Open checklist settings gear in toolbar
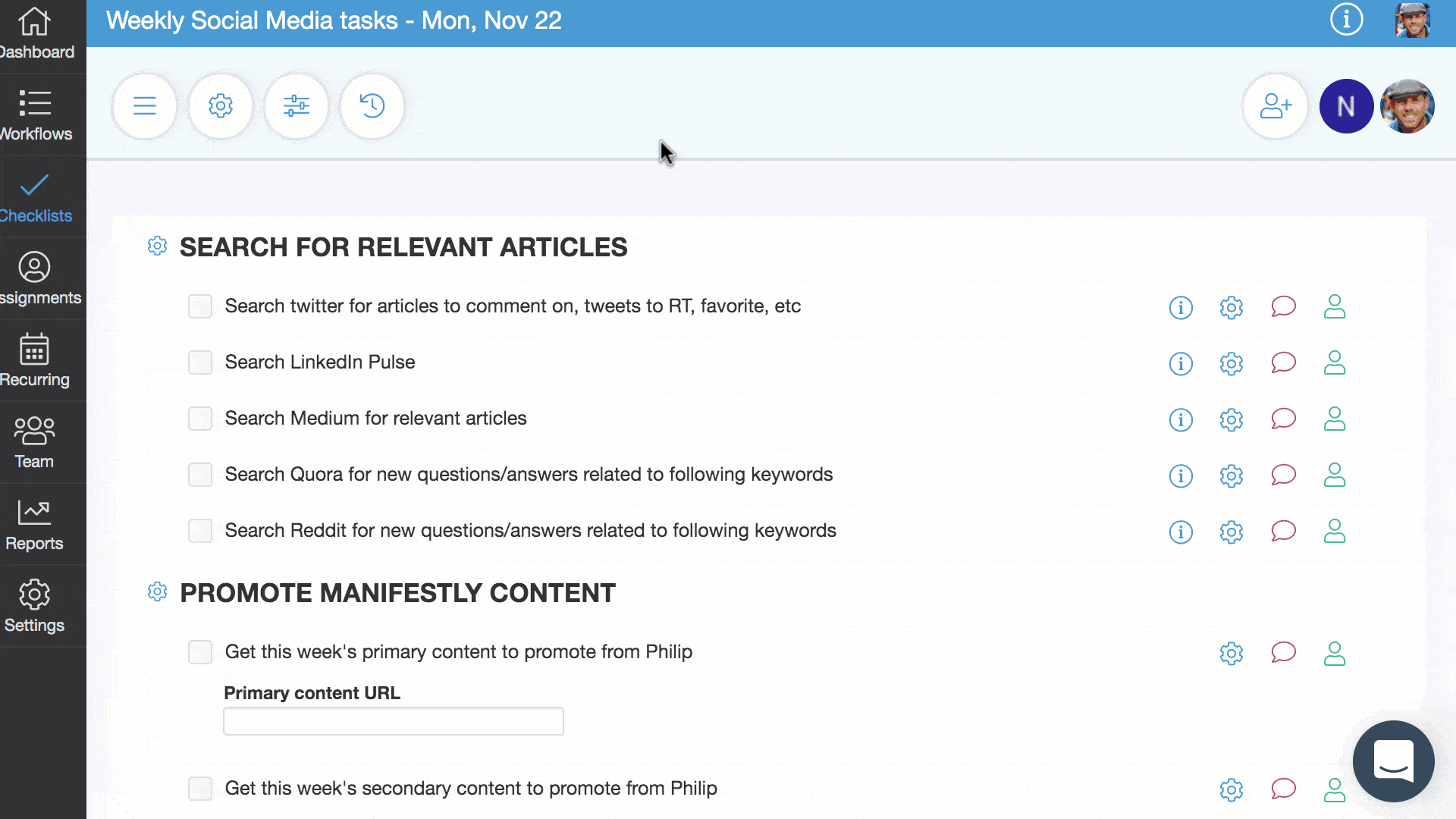The height and width of the screenshot is (819, 1456). [x=221, y=105]
